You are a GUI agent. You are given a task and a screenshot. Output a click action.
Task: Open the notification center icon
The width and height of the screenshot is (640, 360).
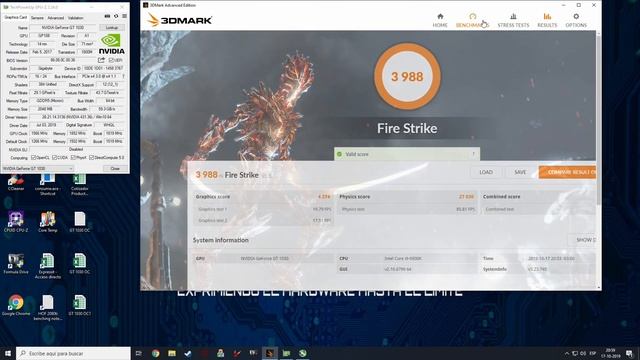pyautogui.click(x=629, y=353)
